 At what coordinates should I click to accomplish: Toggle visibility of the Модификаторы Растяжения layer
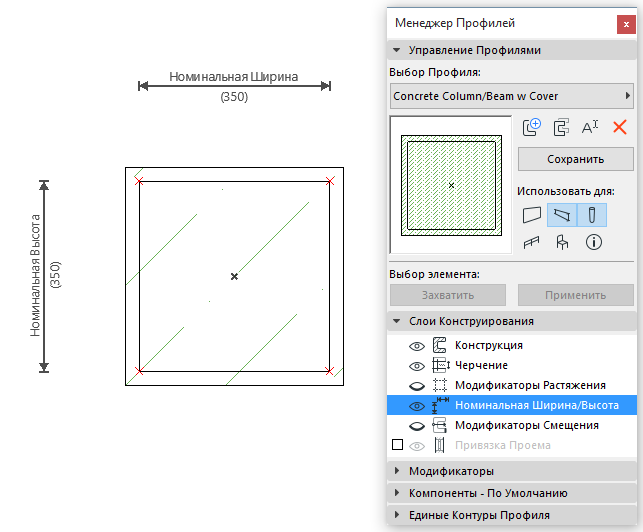(417, 386)
